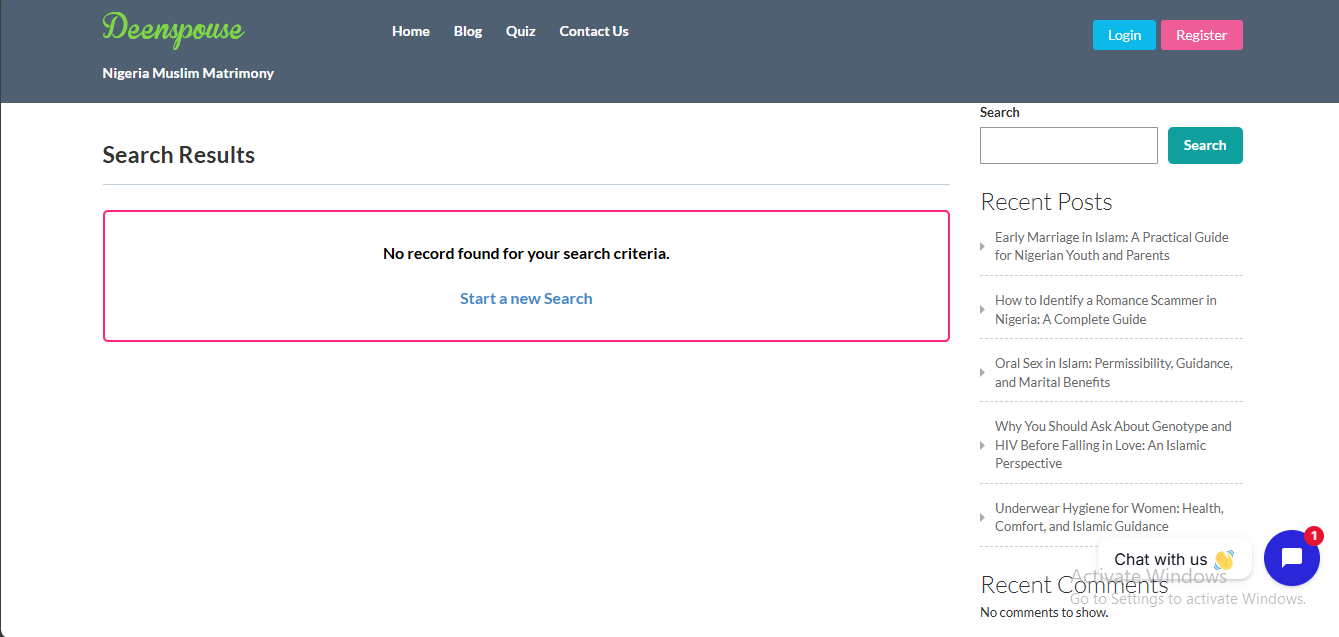Read 'Oral Sex in Islam' article
The height and width of the screenshot is (637, 1339).
[1113, 372]
